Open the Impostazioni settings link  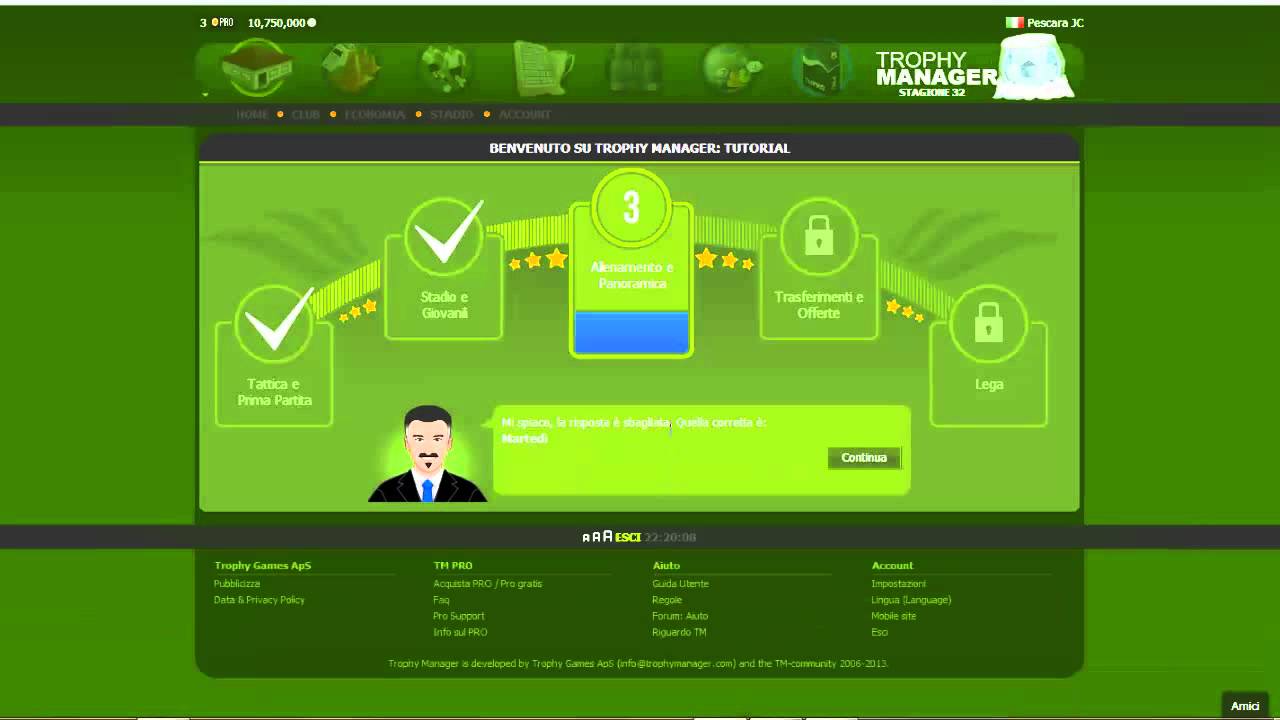pyautogui.click(x=899, y=584)
